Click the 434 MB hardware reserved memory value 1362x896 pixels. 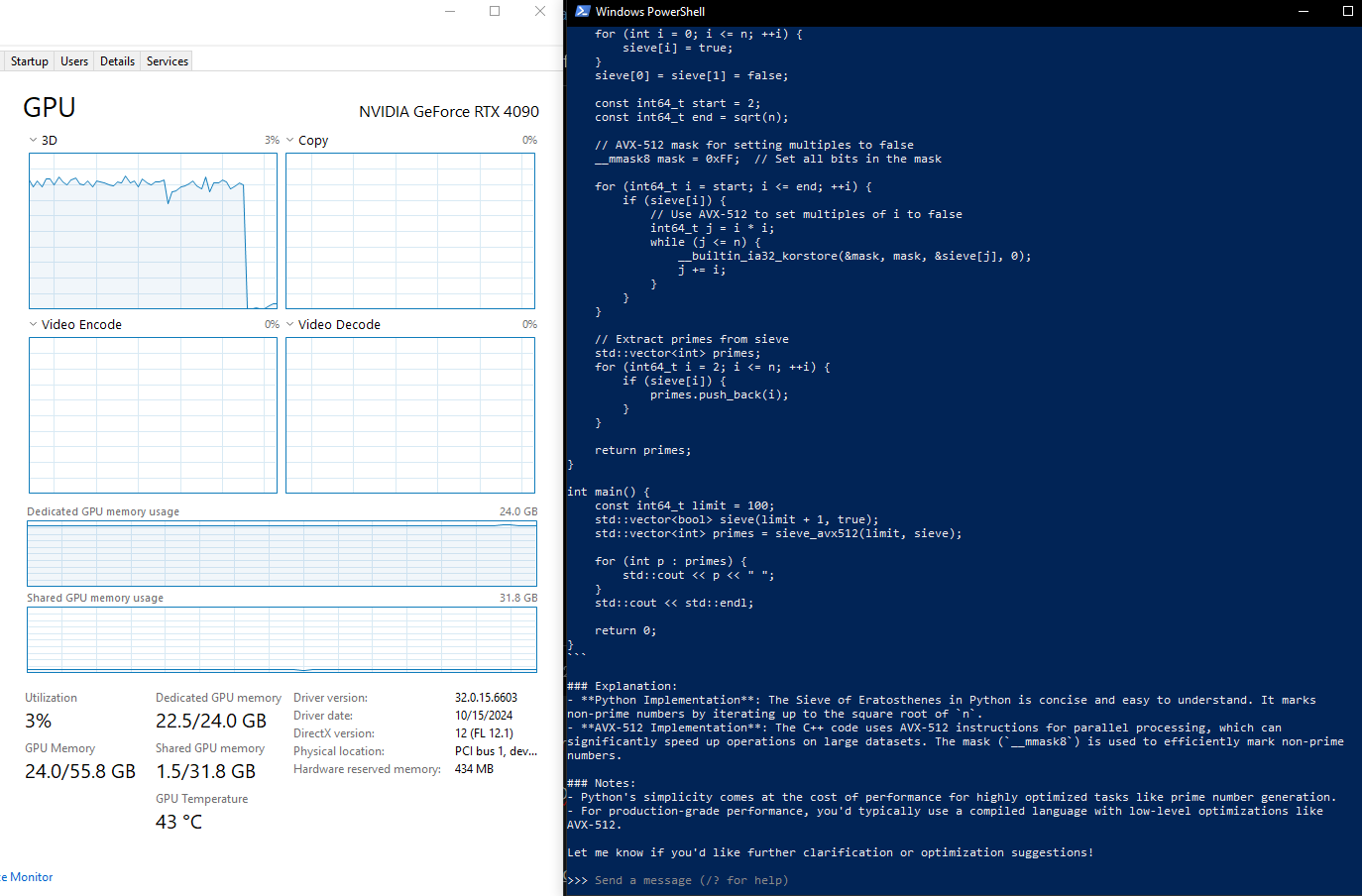point(474,769)
